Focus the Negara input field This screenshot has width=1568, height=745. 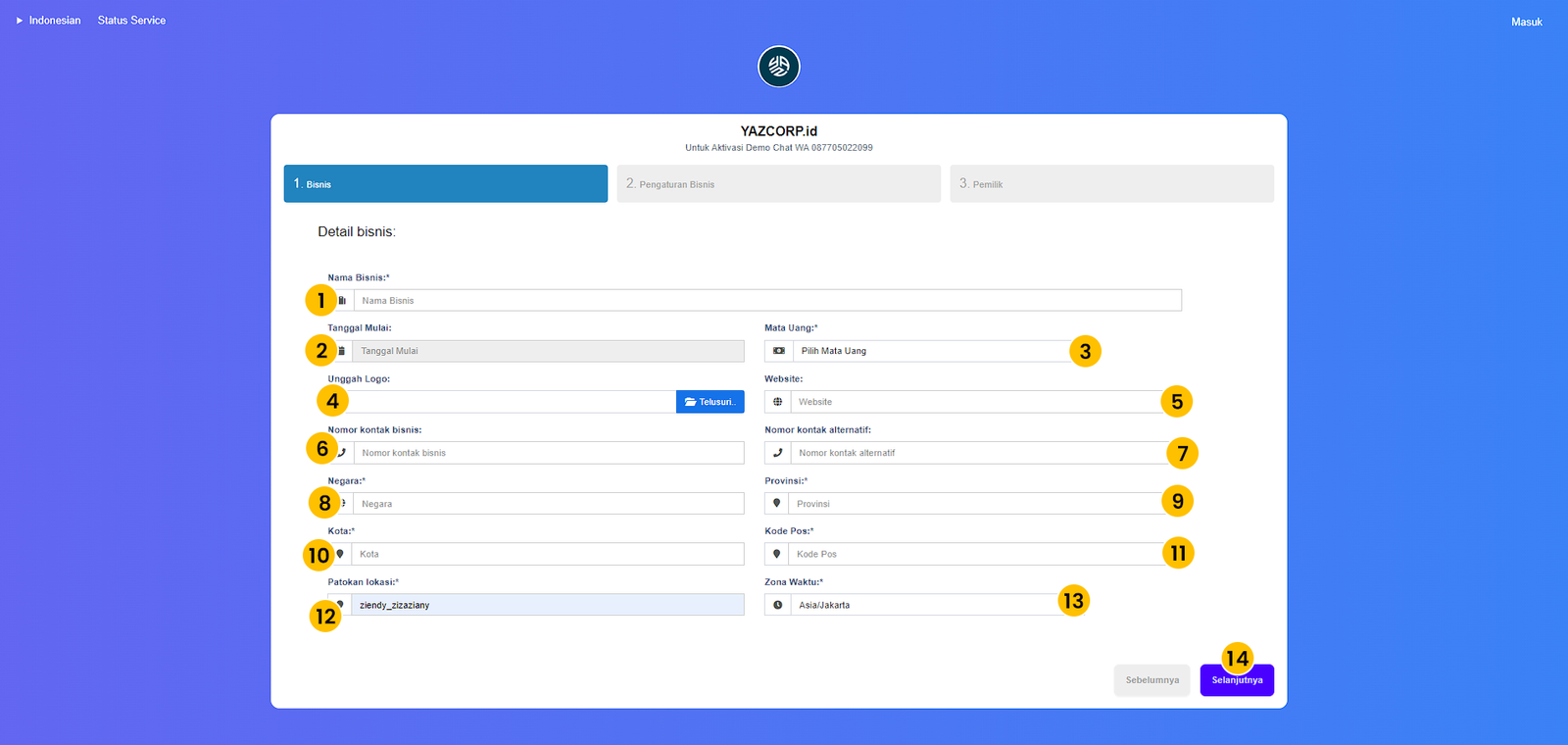pyautogui.click(x=549, y=504)
